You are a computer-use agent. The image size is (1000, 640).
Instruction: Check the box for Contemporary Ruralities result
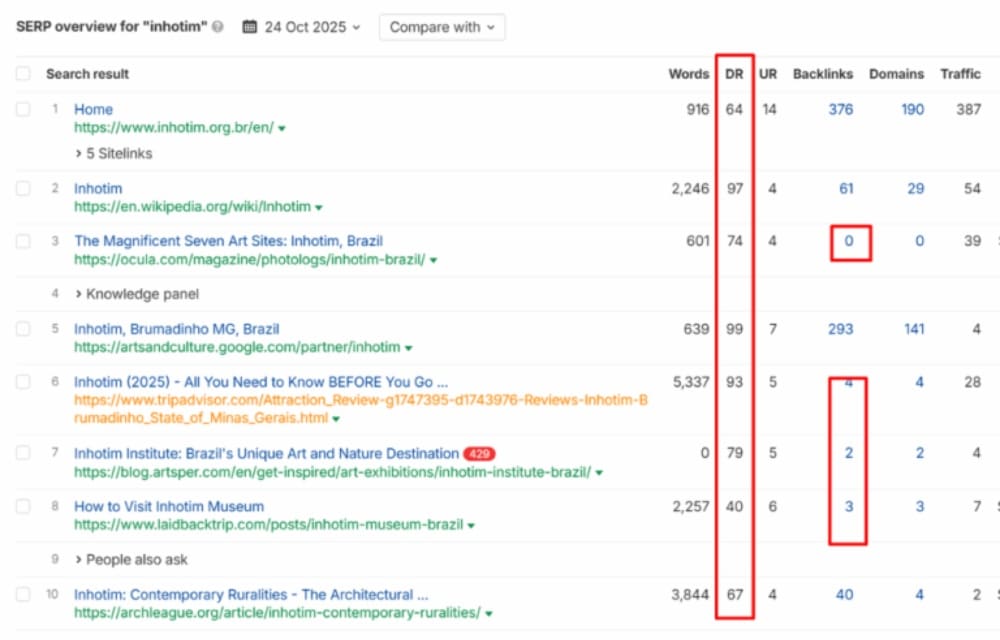pos(24,595)
